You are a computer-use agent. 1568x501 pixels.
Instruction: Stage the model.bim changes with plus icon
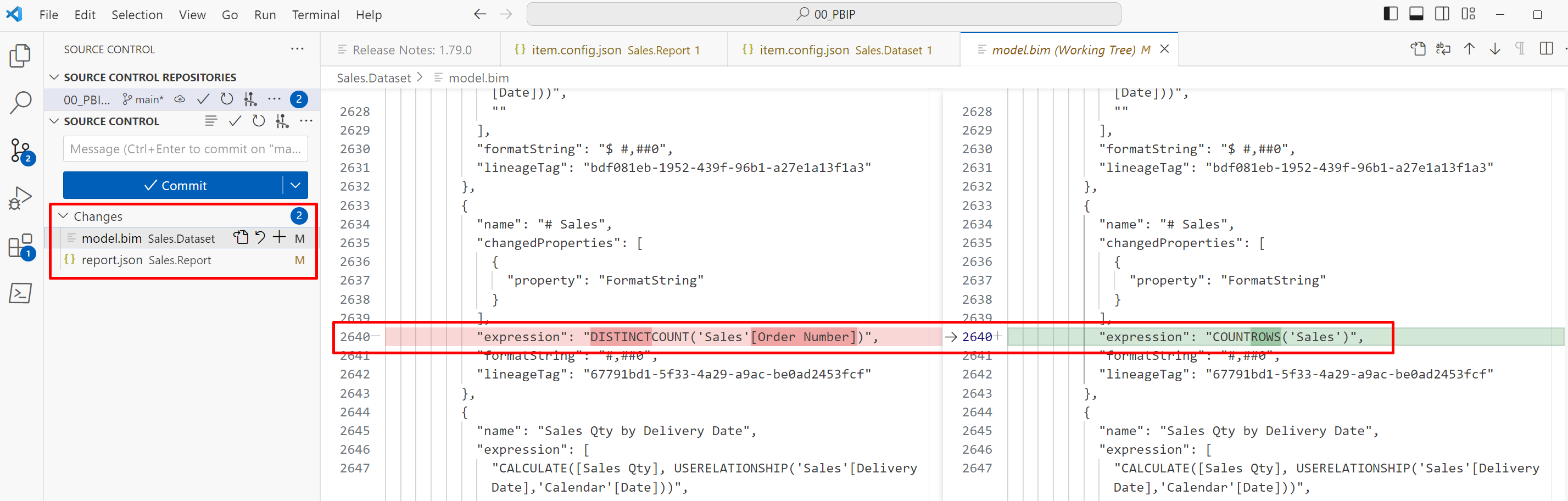pyautogui.click(x=280, y=237)
